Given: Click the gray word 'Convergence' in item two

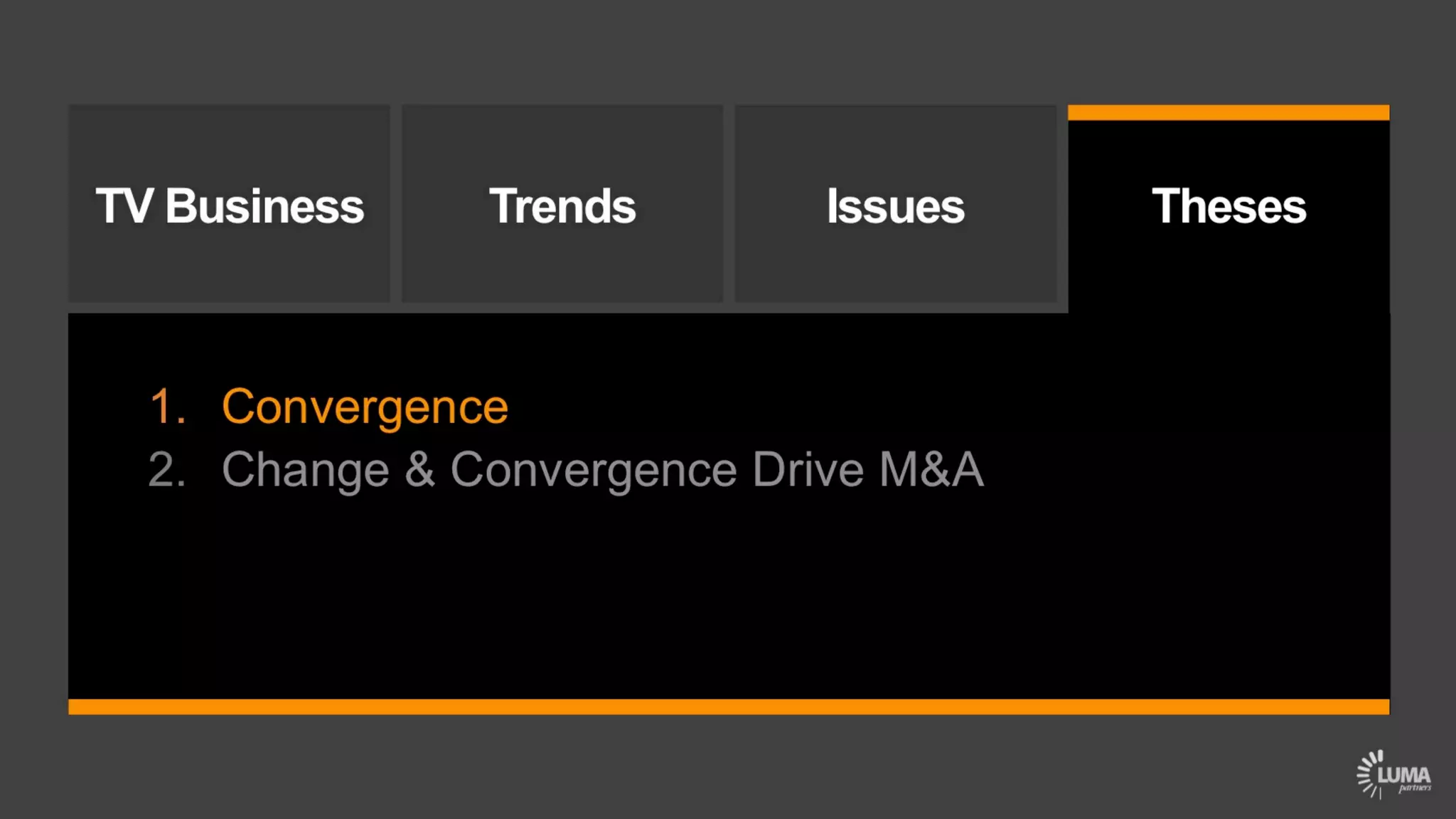Looking at the screenshot, I should (594, 471).
